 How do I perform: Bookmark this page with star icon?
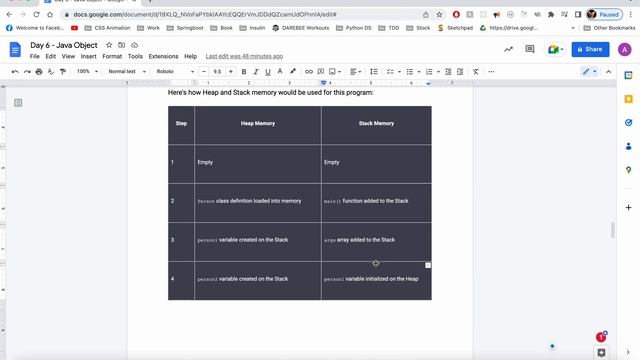point(439,14)
